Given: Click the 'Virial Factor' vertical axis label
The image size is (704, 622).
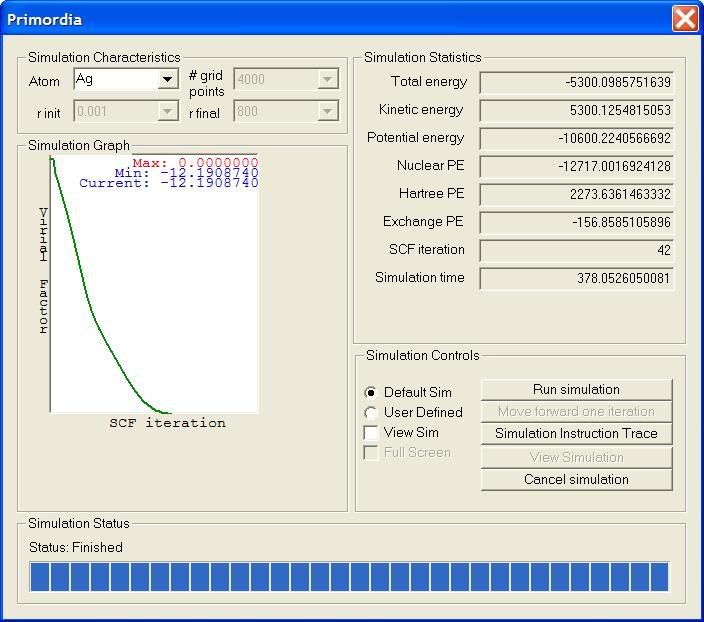Looking at the screenshot, I should click(43, 271).
